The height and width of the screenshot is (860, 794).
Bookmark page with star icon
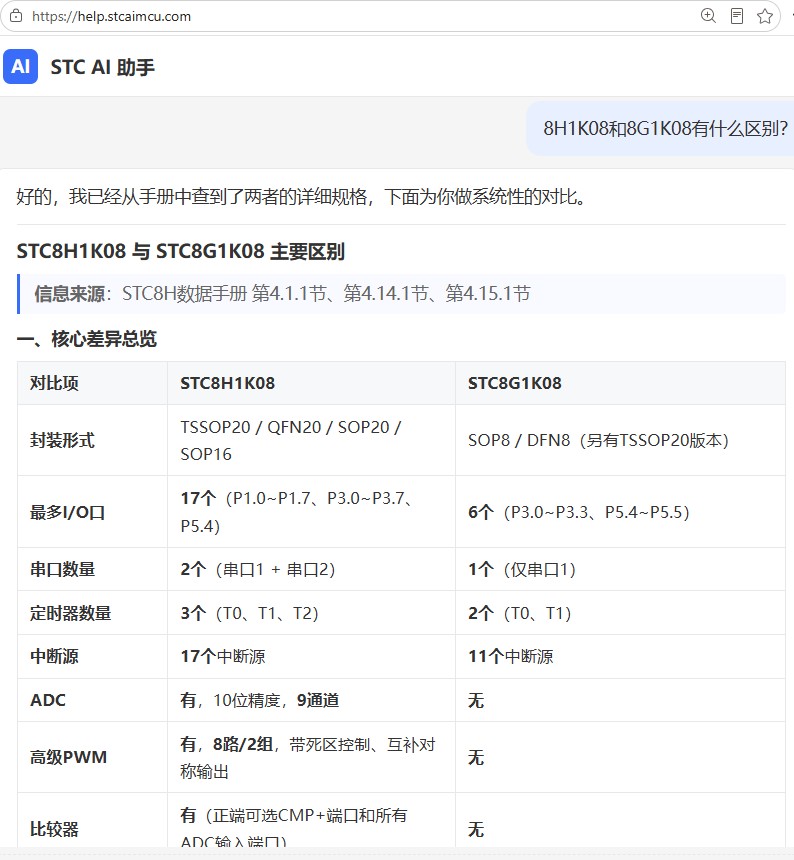765,16
